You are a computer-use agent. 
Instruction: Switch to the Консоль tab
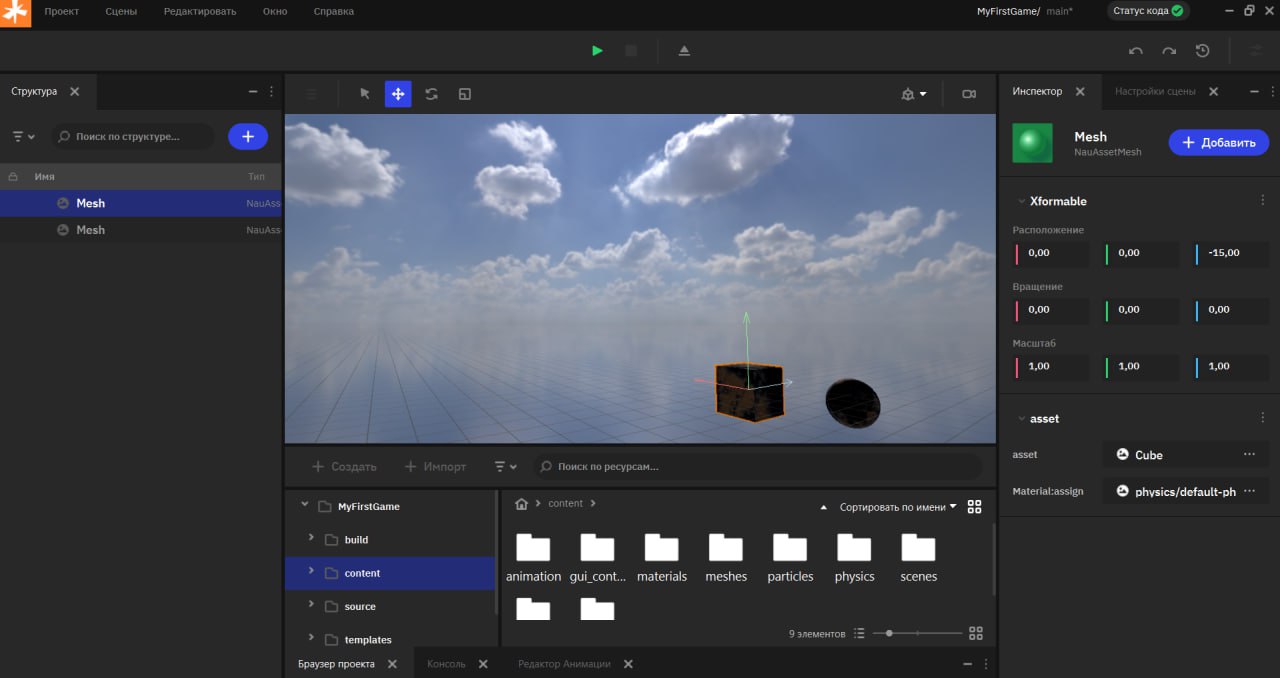click(446, 664)
